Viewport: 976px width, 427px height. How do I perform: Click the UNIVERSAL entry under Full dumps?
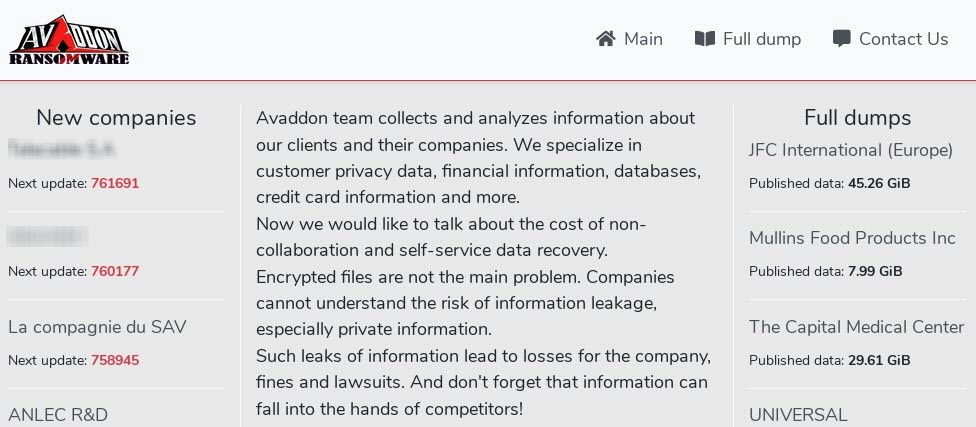798,414
